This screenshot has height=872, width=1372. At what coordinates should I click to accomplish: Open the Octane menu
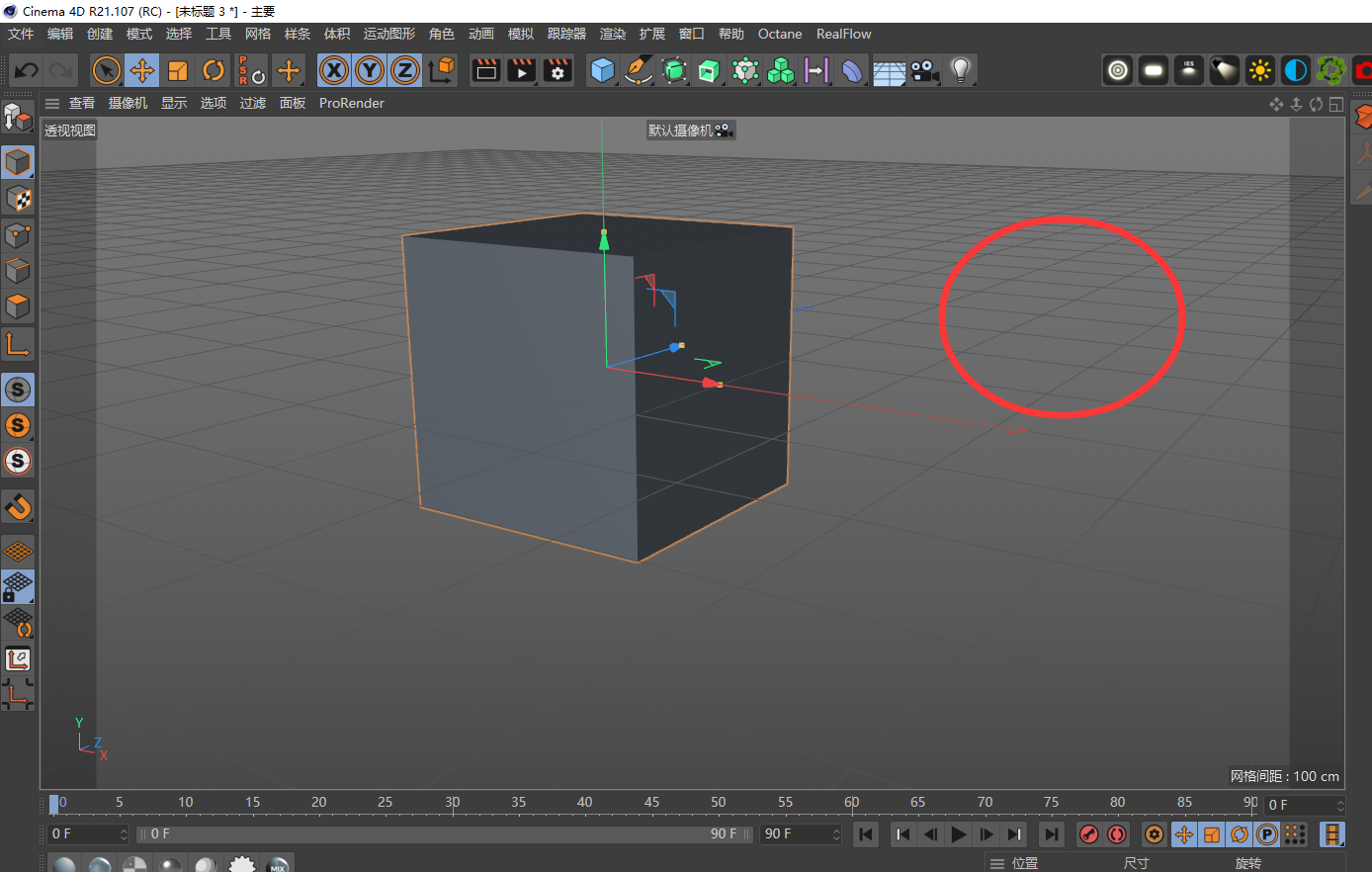coord(780,34)
